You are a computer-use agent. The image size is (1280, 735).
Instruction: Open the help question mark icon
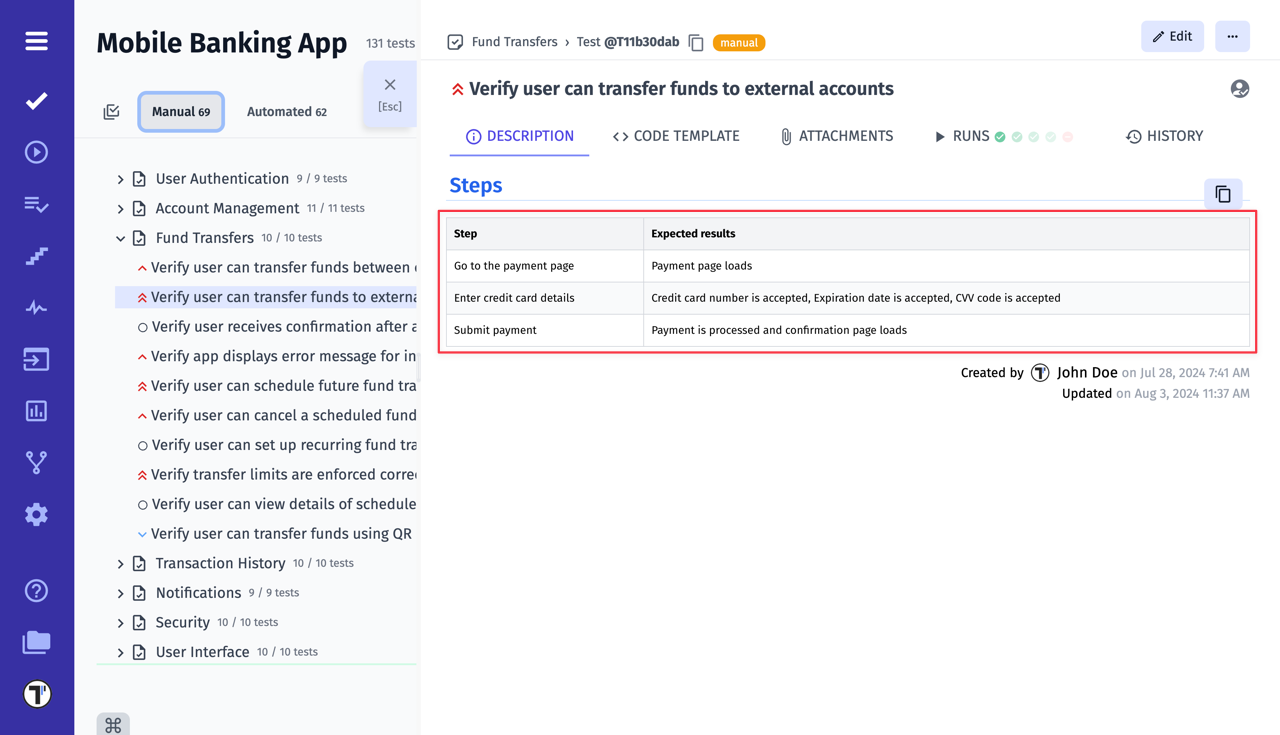point(36,590)
